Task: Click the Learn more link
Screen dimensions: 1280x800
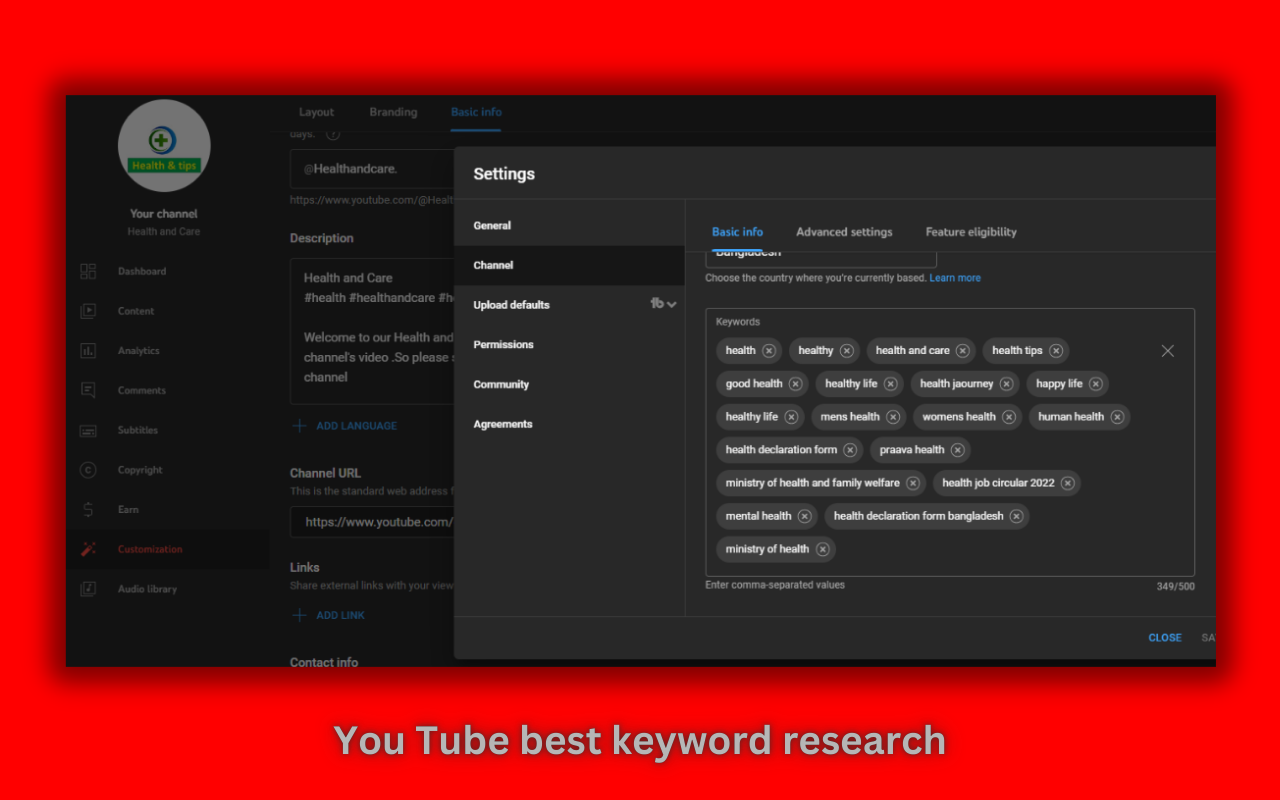Action: pyautogui.click(x=955, y=278)
